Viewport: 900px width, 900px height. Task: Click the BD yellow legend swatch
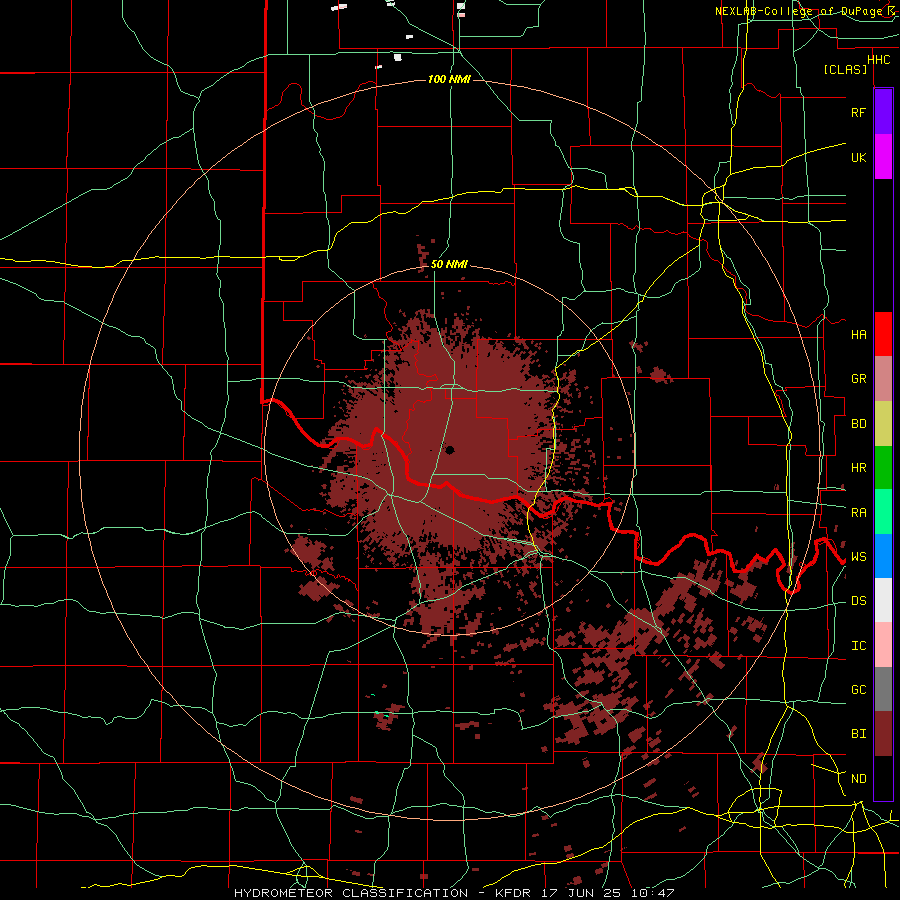pyautogui.click(x=883, y=424)
